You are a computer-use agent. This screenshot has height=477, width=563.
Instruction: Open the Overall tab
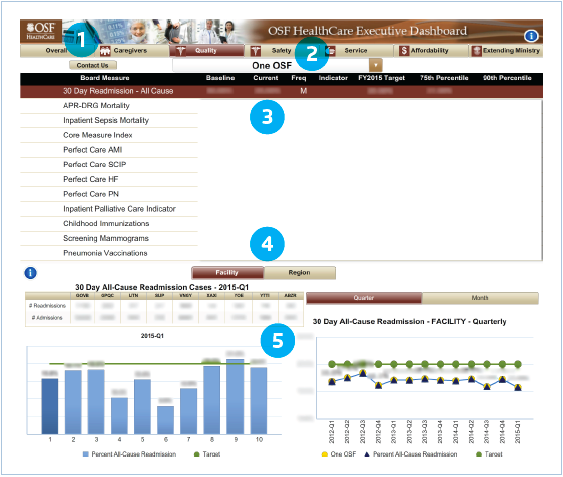point(57,51)
